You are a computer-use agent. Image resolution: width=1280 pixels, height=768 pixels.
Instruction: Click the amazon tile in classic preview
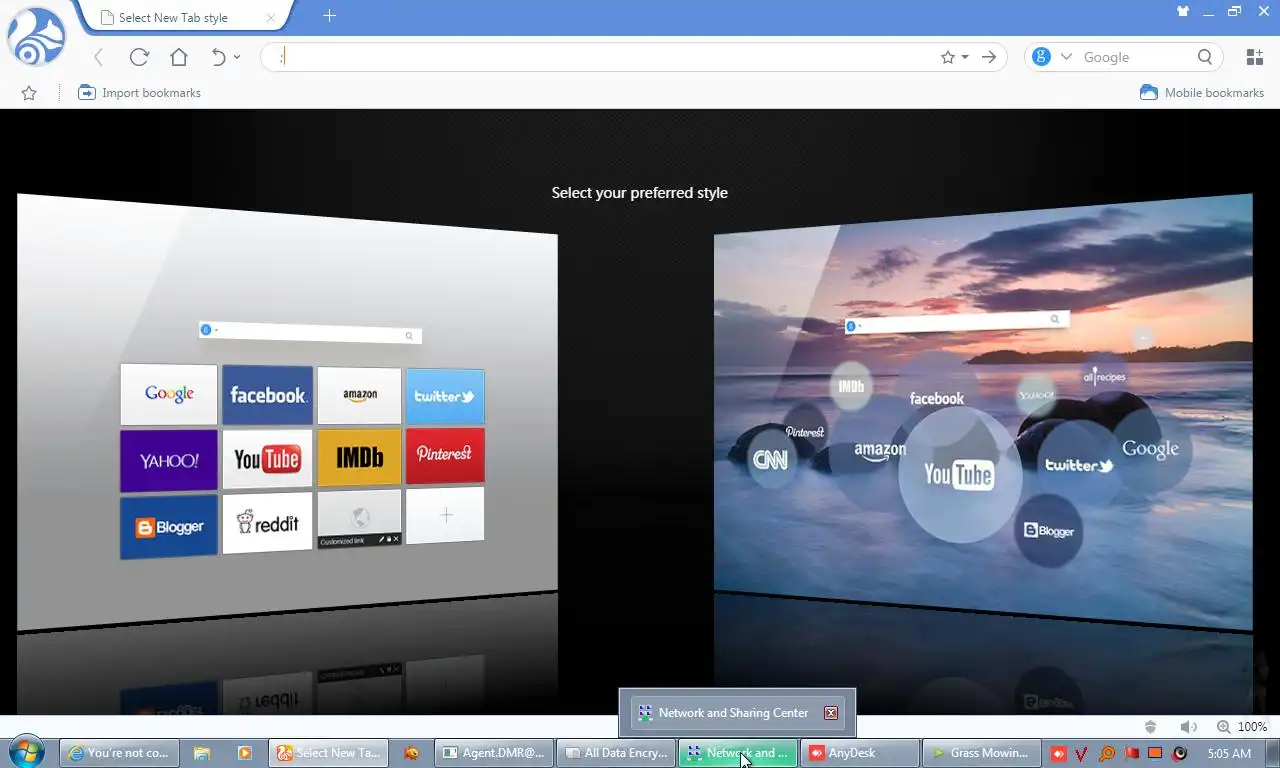(x=359, y=396)
